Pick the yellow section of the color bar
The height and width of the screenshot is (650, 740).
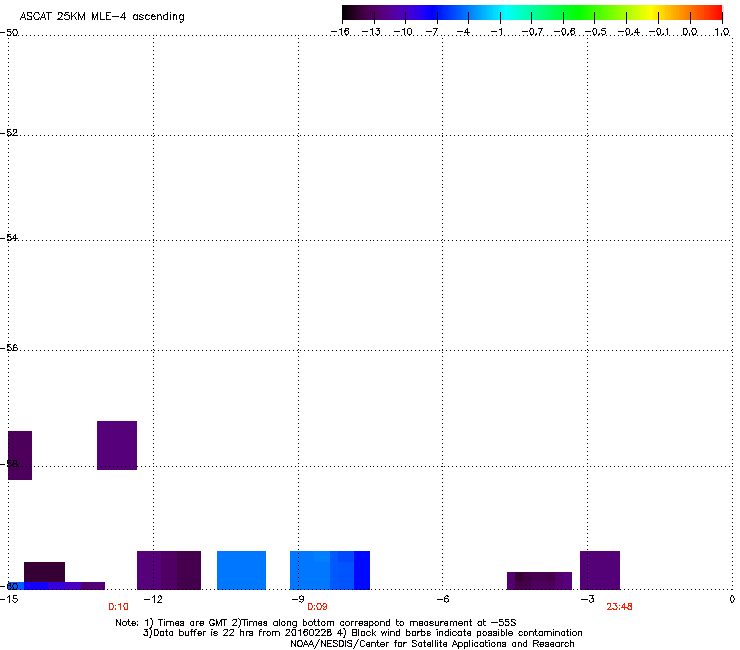(x=651, y=12)
